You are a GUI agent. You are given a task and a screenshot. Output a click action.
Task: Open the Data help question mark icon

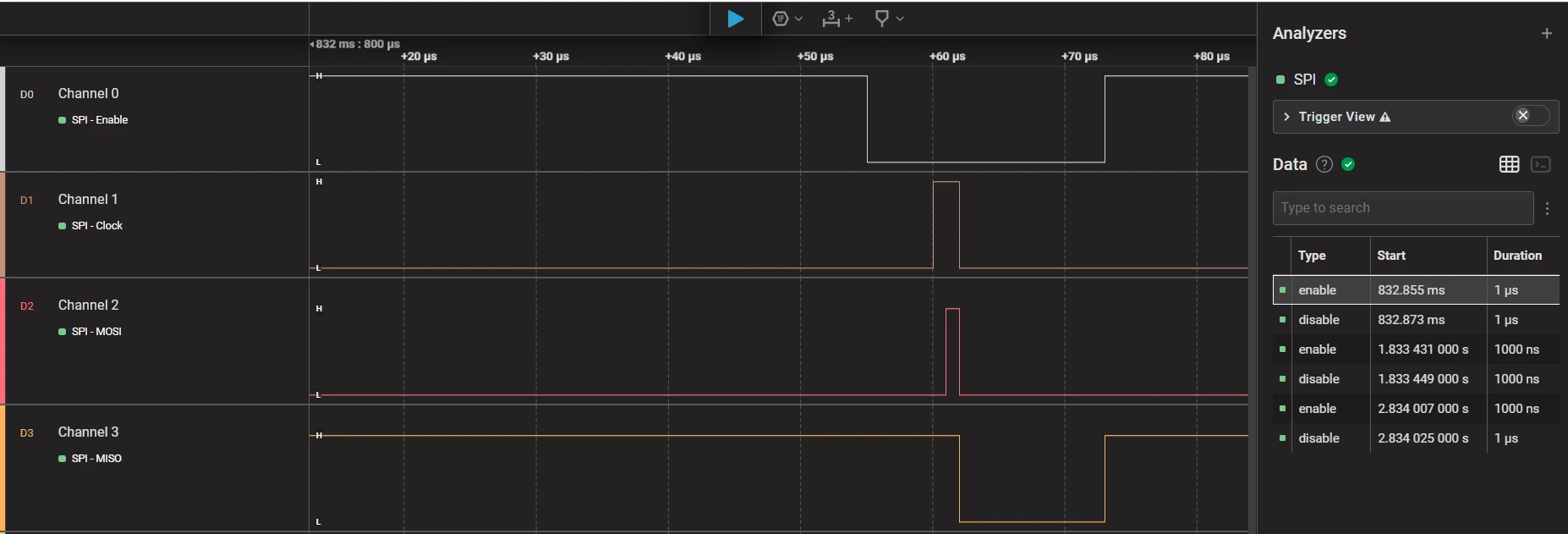pos(1324,164)
